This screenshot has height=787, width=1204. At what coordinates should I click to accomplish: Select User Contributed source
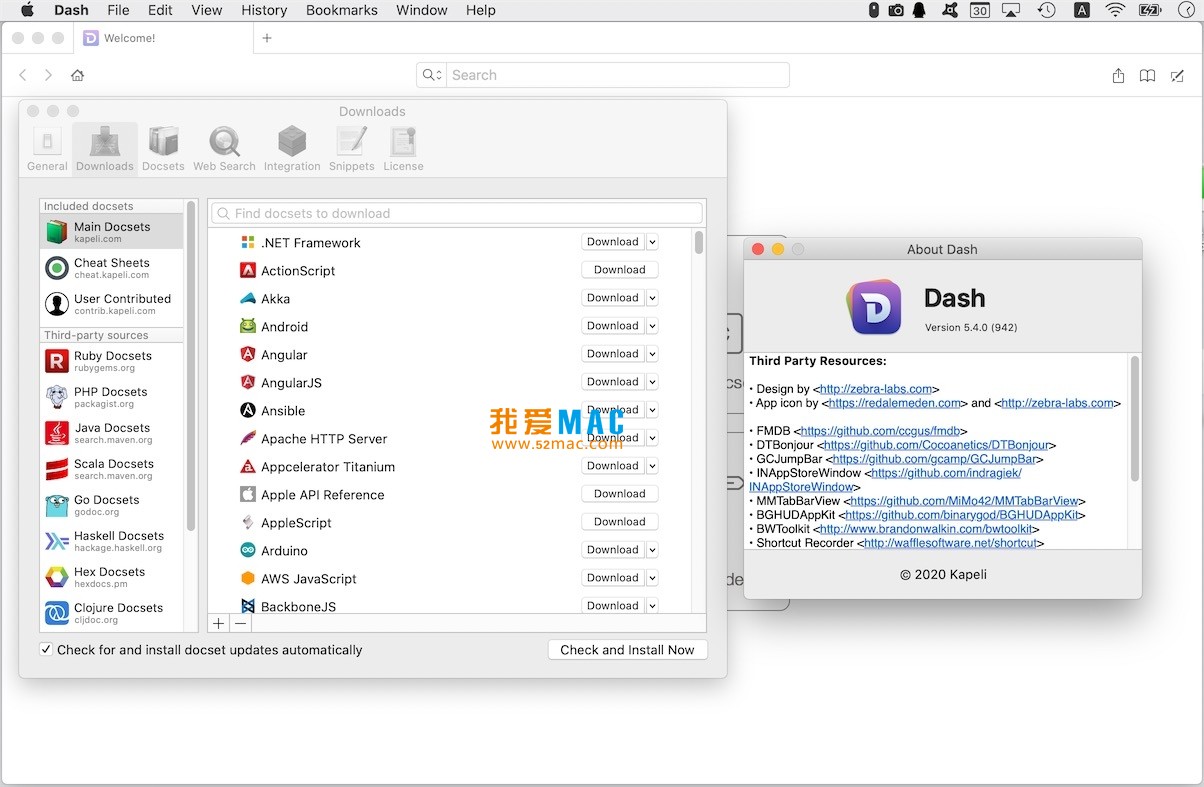pyautogui.click(x=112, y=304)
